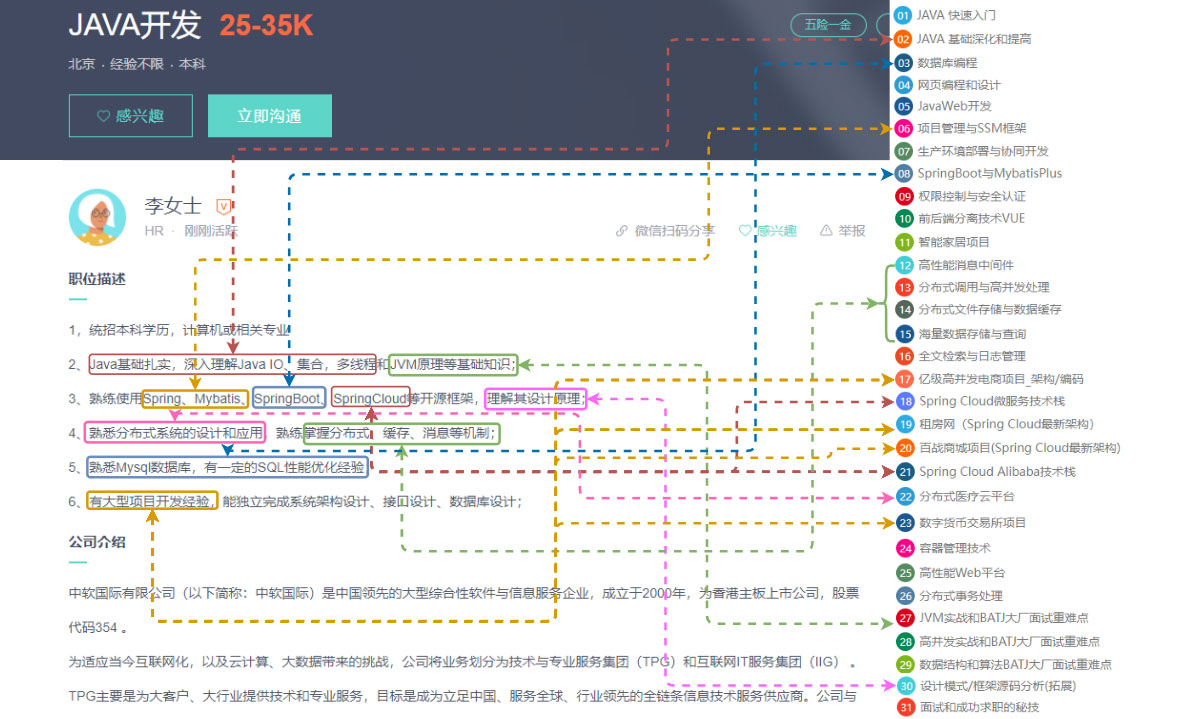Select course 04 网页编程和设计
Viewport: 1200px width, 719px height.
pyautogui.click(x=948, y=85)
